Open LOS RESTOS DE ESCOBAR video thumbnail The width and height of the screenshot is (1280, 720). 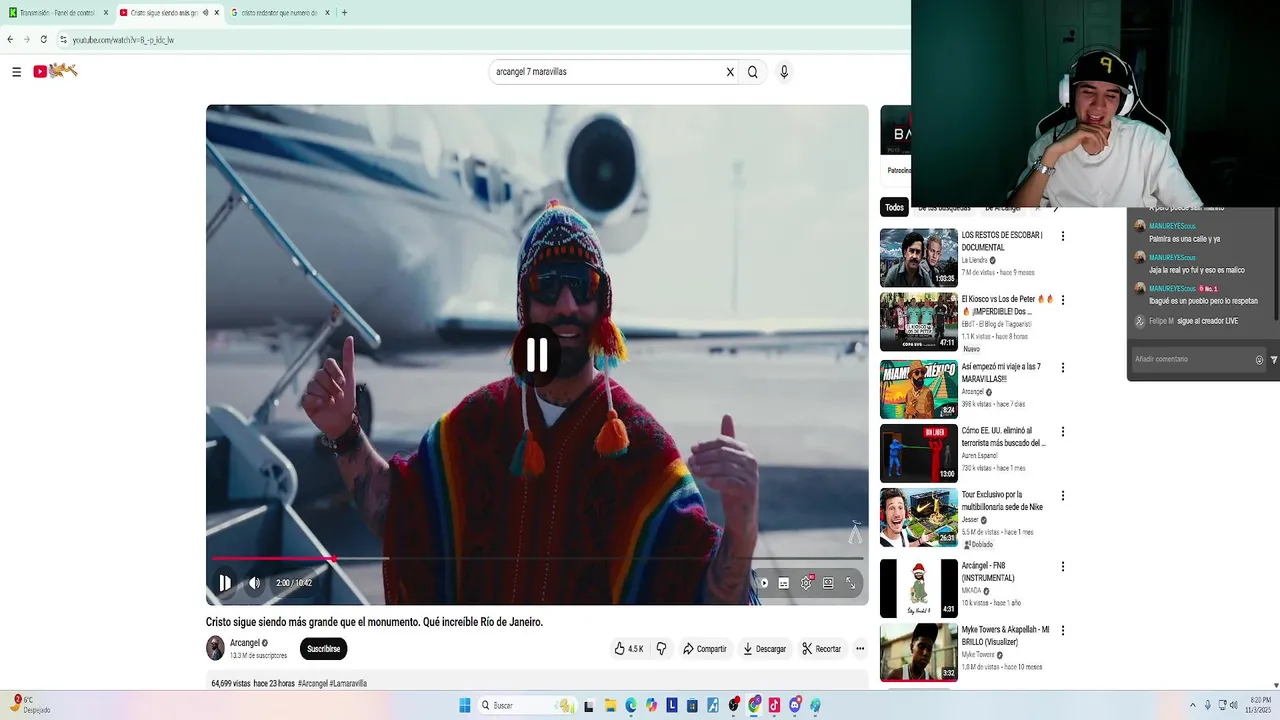[x=918, y=258]
